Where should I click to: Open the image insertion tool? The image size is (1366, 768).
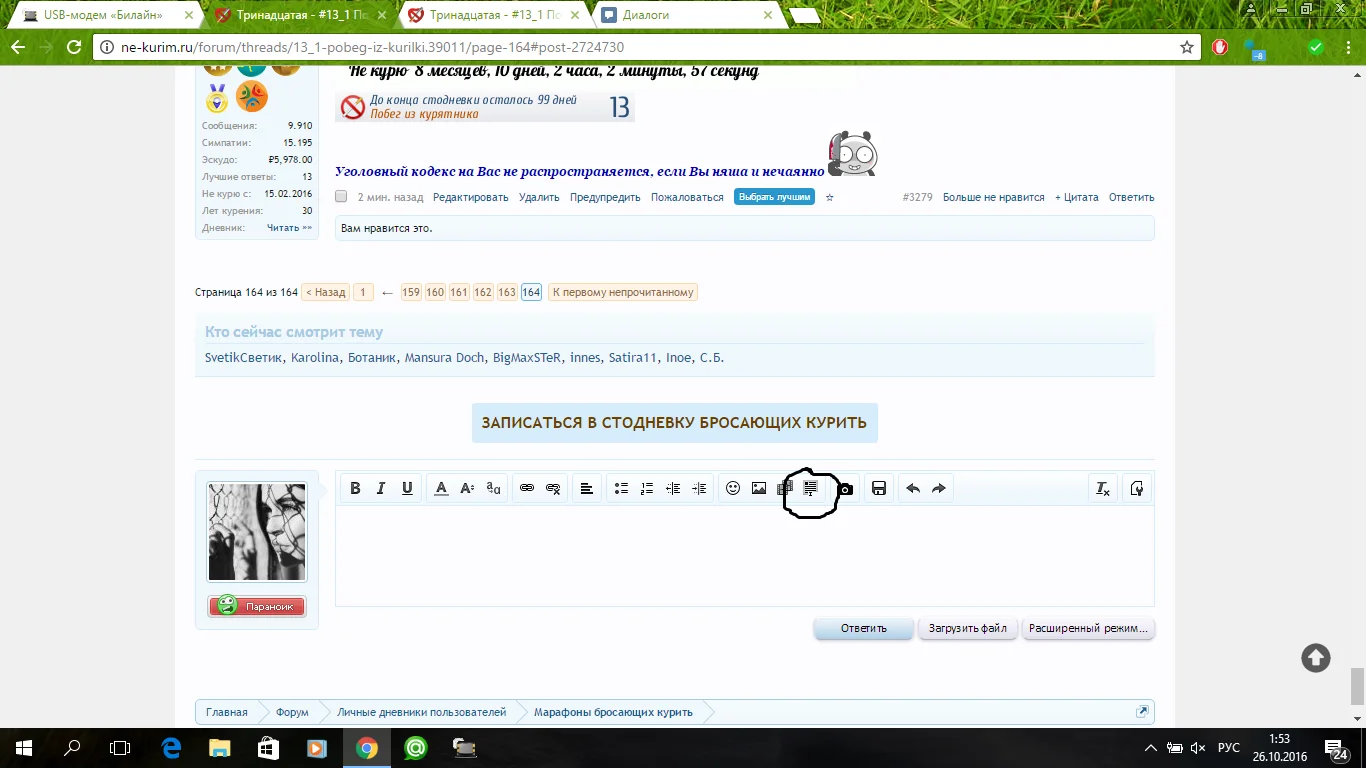point(759,488)
